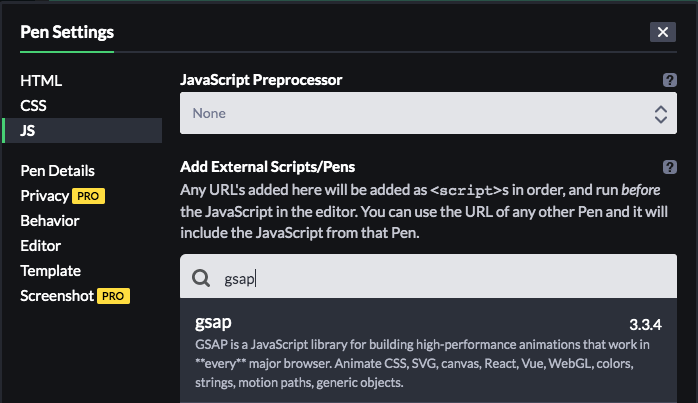Show the Editor settings section
698x403 pixels.
click(40, 246)
